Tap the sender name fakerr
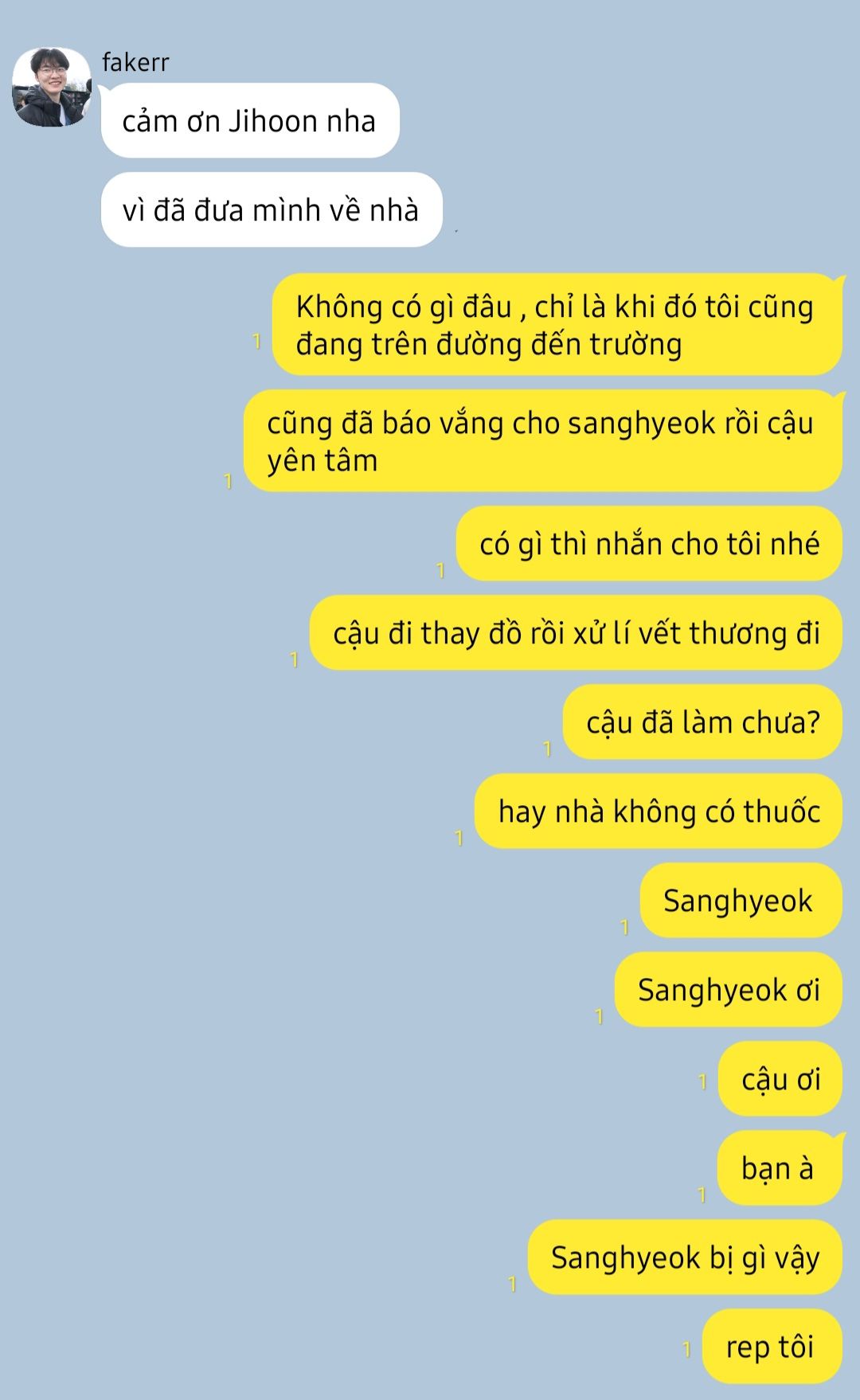The image size is (860, 1400). 135,62
